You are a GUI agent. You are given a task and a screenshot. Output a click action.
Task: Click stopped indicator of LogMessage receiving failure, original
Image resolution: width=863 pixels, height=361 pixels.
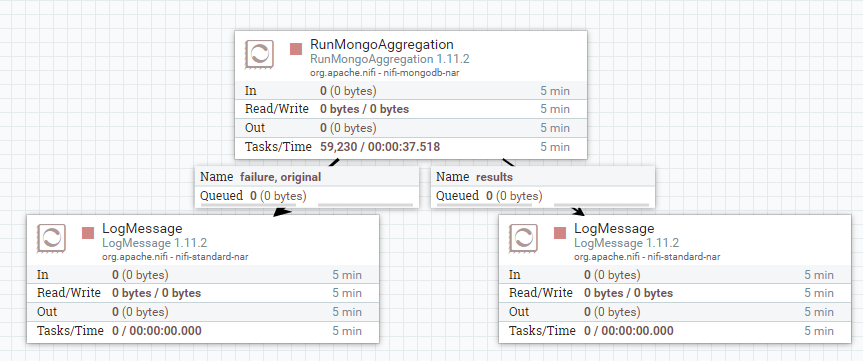(88, 233)
